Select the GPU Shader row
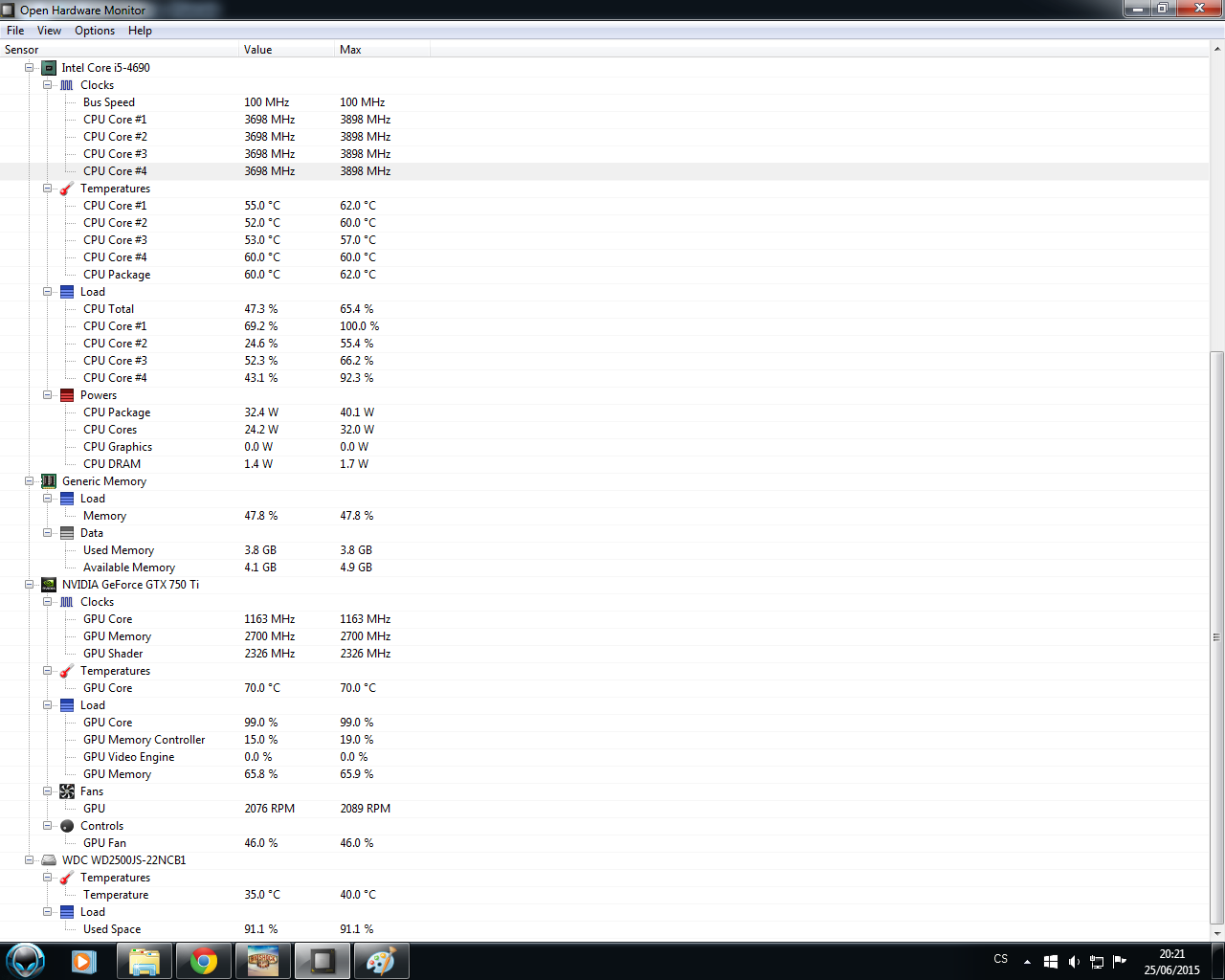The width and height of the screenshot is (1225, 980). 605,654
